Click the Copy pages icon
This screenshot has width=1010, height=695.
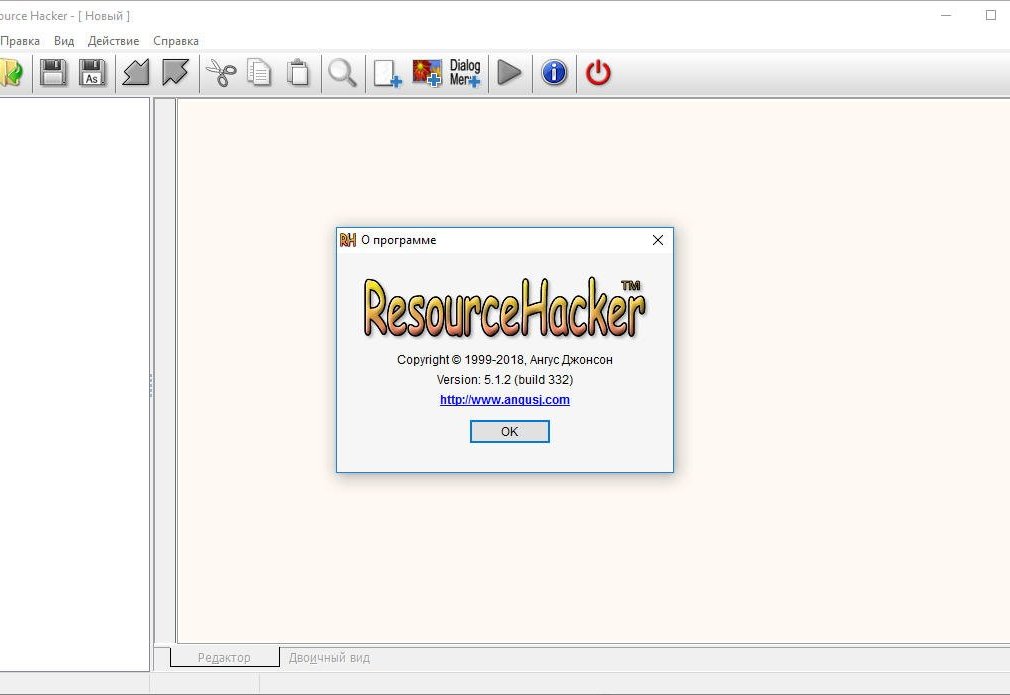(260, 73)
